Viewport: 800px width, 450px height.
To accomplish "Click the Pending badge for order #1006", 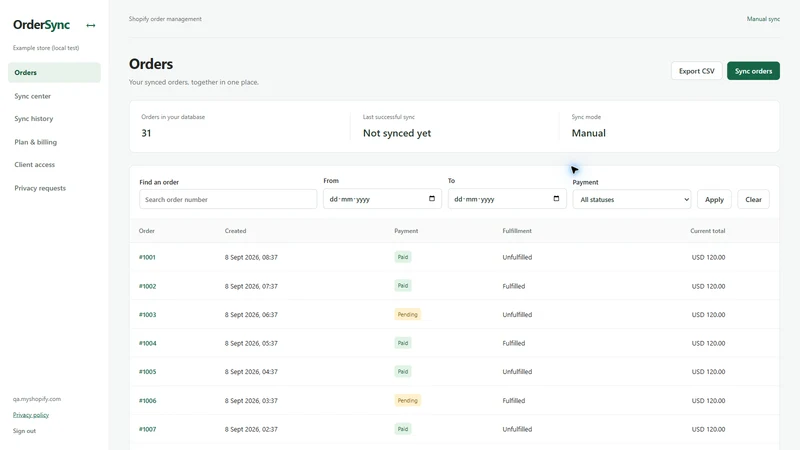I will pyautogui.click(x=408, y=401).
